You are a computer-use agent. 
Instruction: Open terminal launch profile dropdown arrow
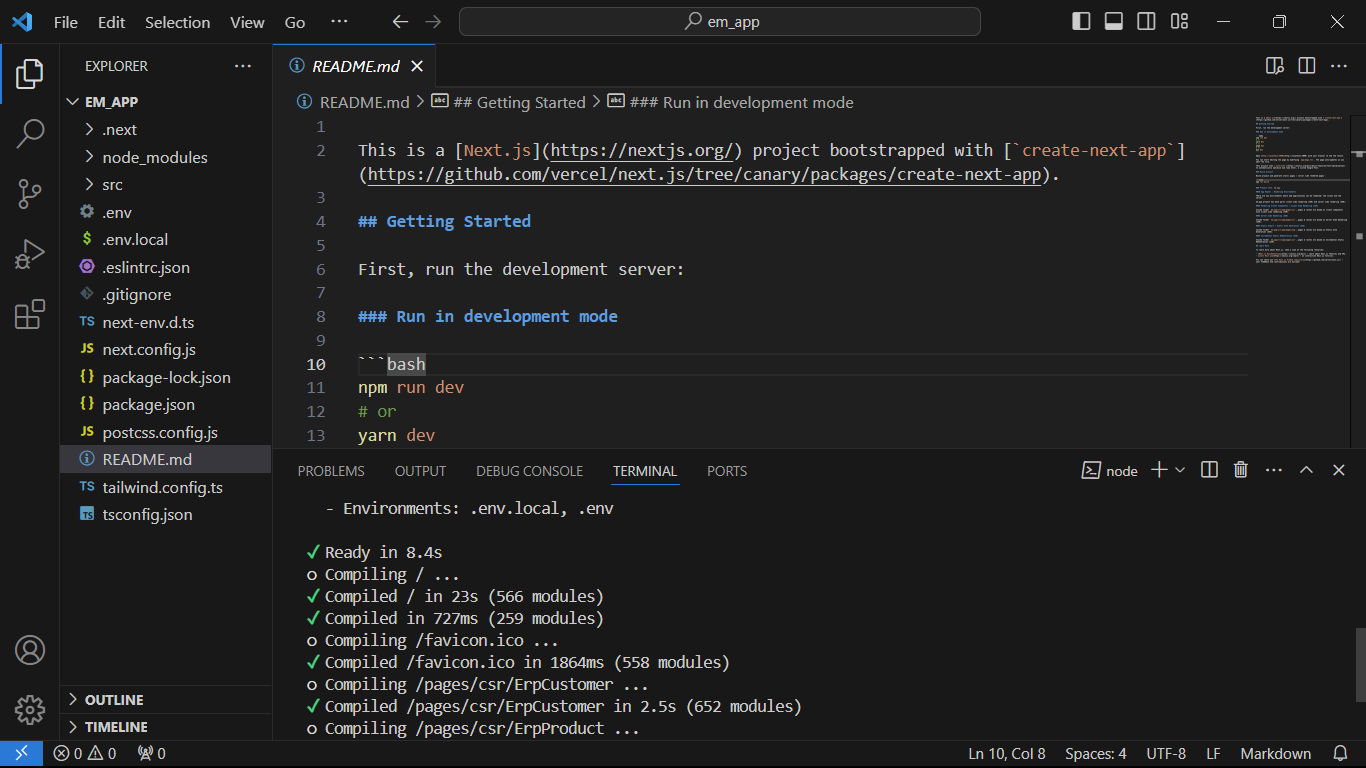pos(1180,470)
